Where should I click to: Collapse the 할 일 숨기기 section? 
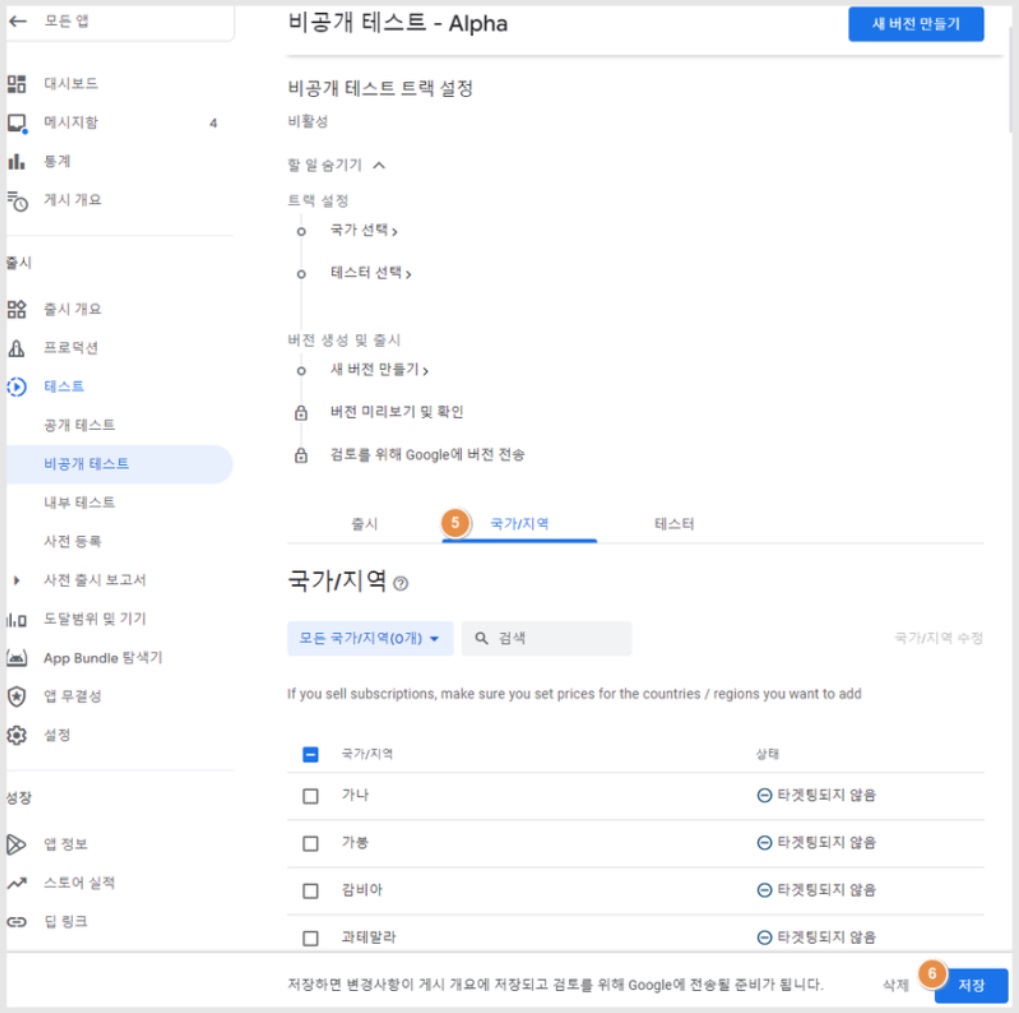337,166
